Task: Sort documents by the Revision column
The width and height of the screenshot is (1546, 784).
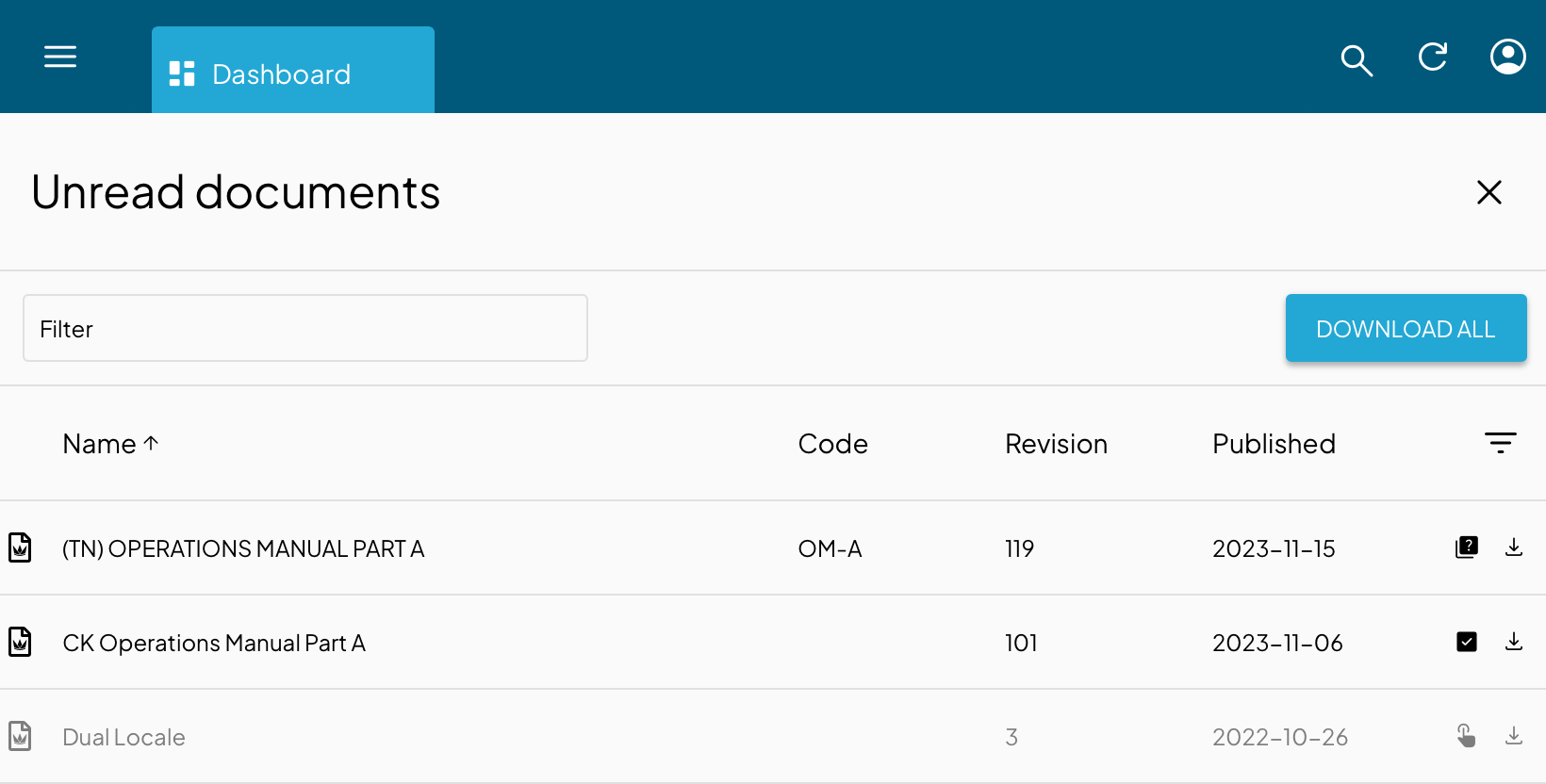Action: click(x=1056, y=443)
